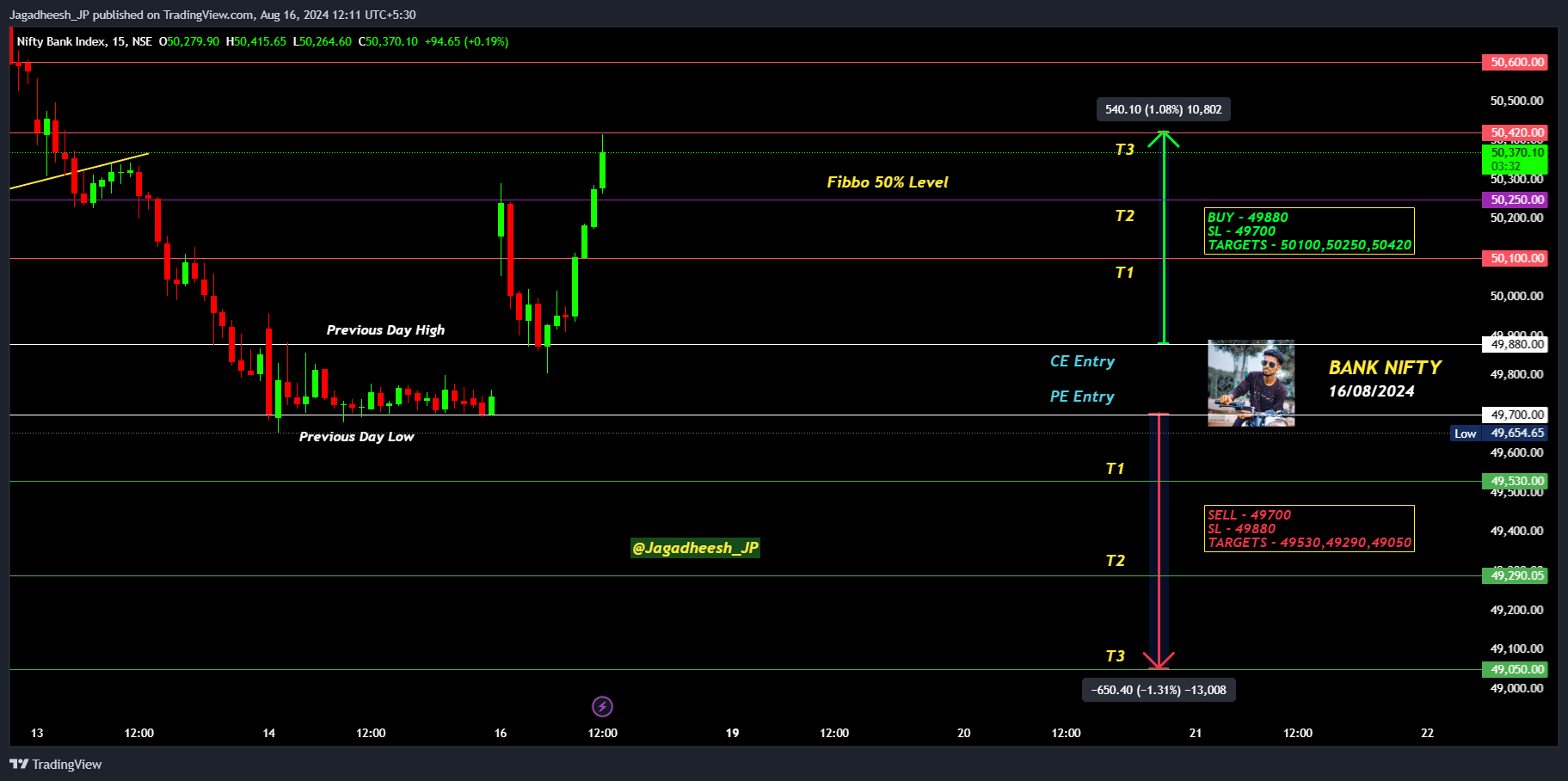Click the 21 date on time axis
Image resolution: width=1568 pixels, height=781 pixels.
[x=1196, y=733]
